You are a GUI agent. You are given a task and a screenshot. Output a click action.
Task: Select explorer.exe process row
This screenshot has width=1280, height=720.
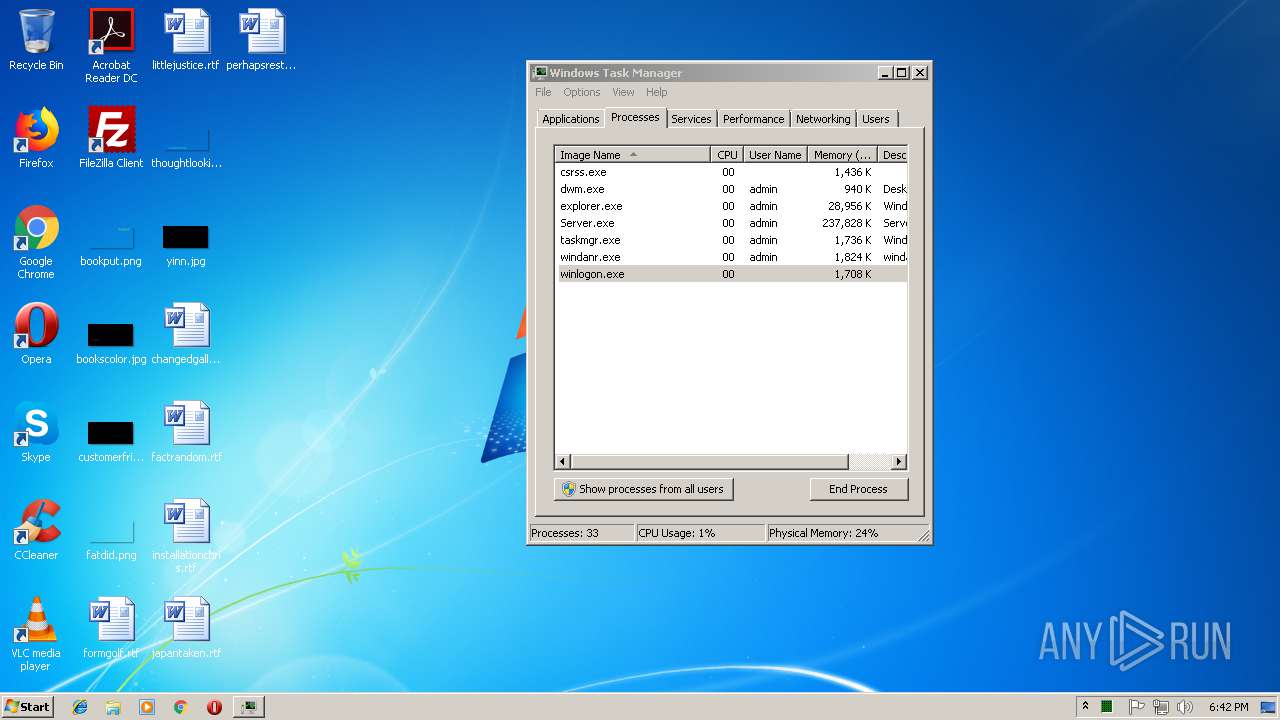(731, 206)
